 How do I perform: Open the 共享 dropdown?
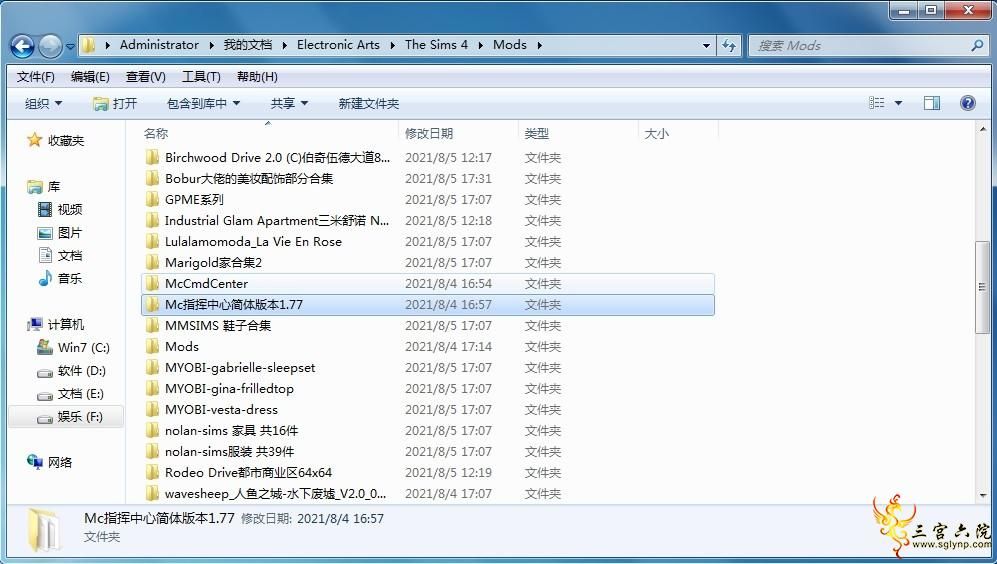[289, 104]
